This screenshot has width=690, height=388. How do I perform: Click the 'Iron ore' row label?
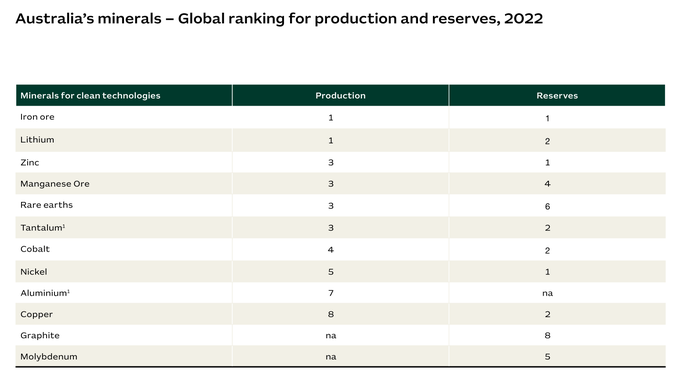[37, 117]
